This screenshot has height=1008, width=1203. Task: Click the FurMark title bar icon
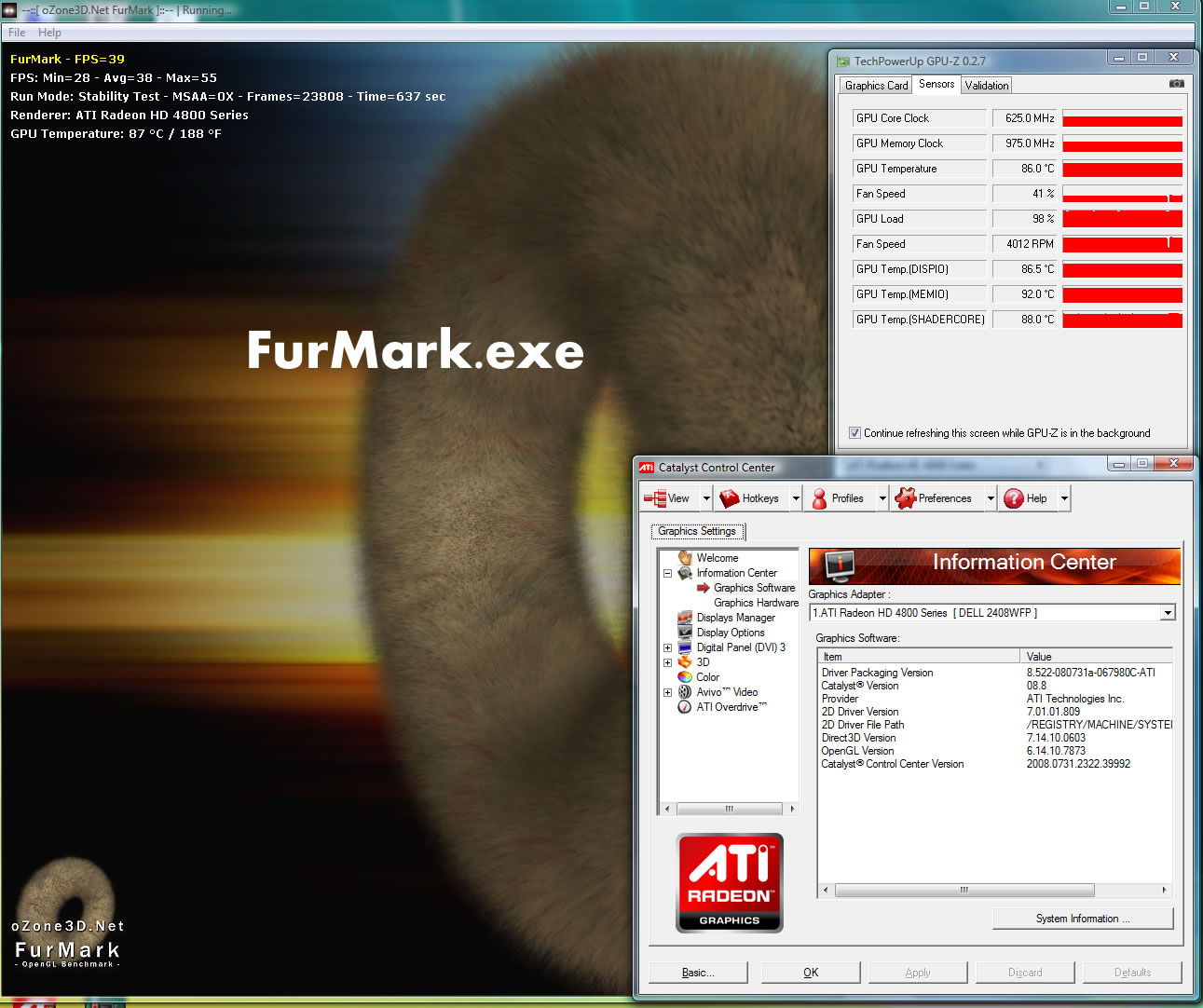(9, 10)
